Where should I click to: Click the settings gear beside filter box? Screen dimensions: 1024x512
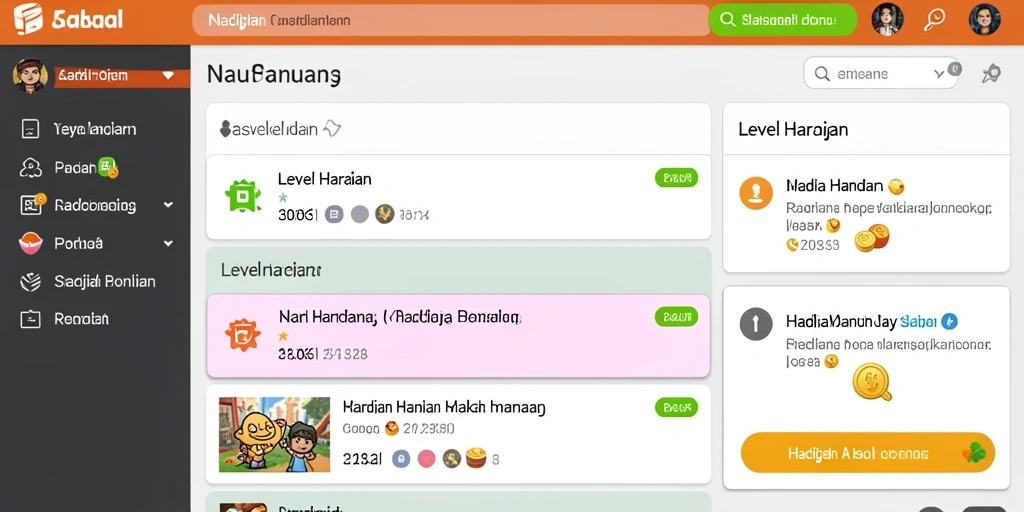[x=991, y=74]
